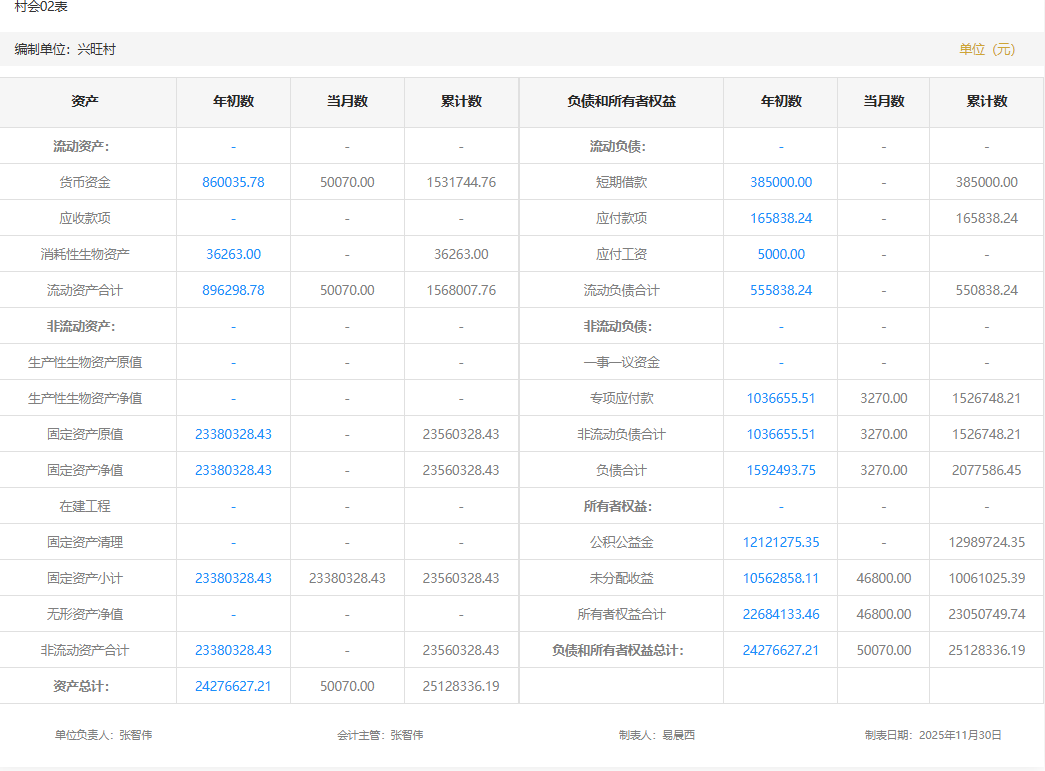Click the 应付款项 年初数 link 165838.24
Viewport: 1045px width, 771px height.
[x=780, y=218]
